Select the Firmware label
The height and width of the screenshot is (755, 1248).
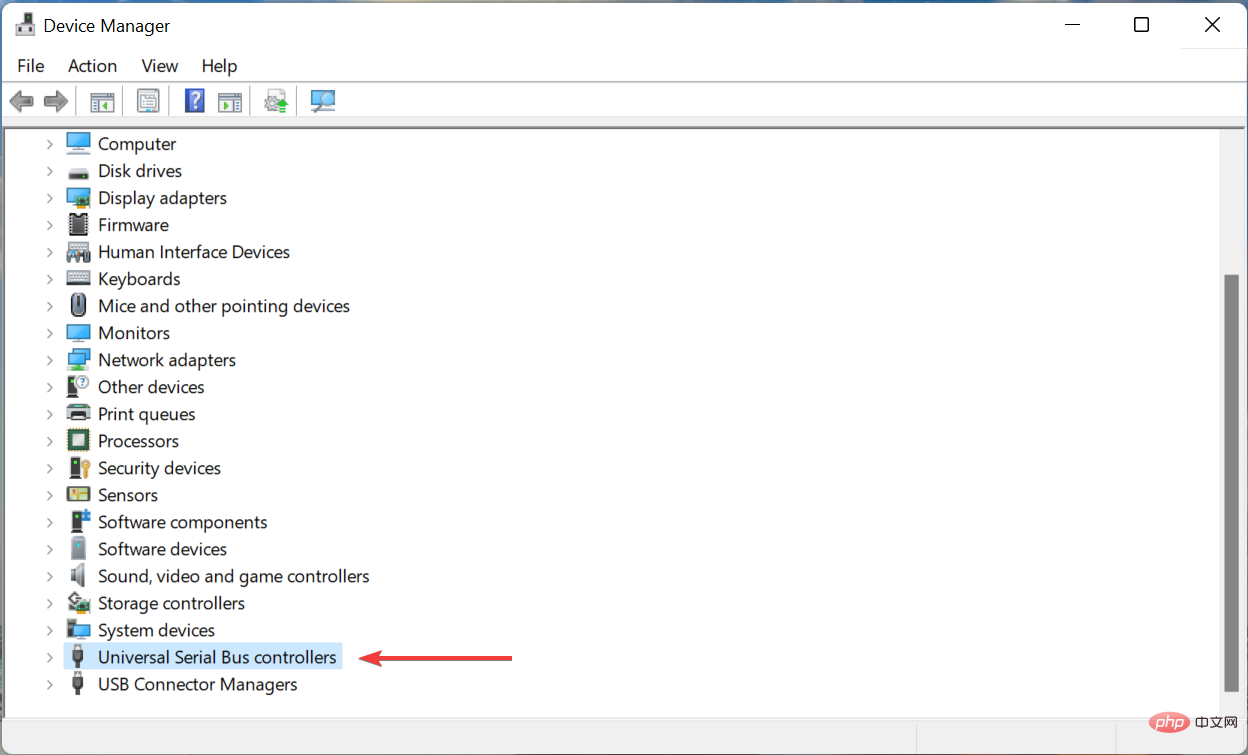tap(133, 225)
